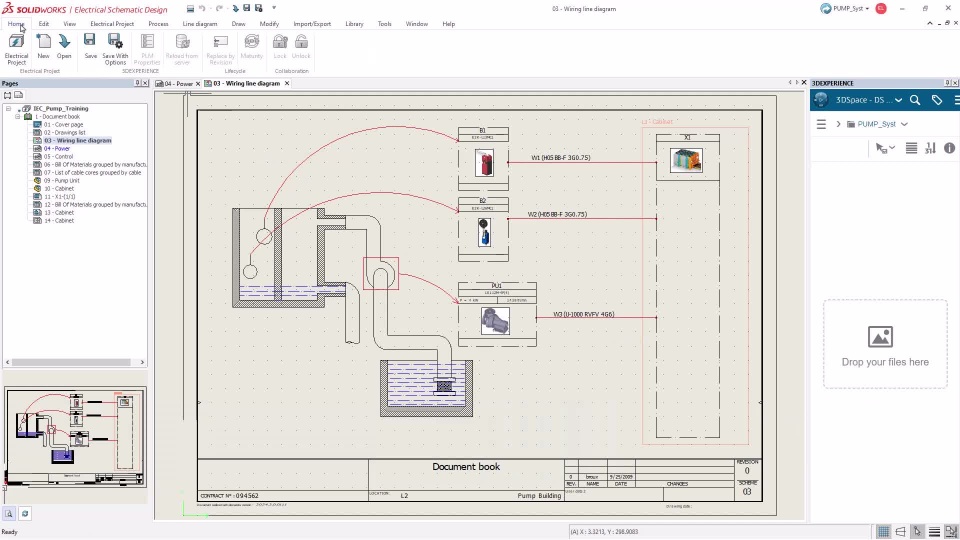960x540 pixels.
Task: Expand the 3DSpace app dropdown
Action: (899, 100)
